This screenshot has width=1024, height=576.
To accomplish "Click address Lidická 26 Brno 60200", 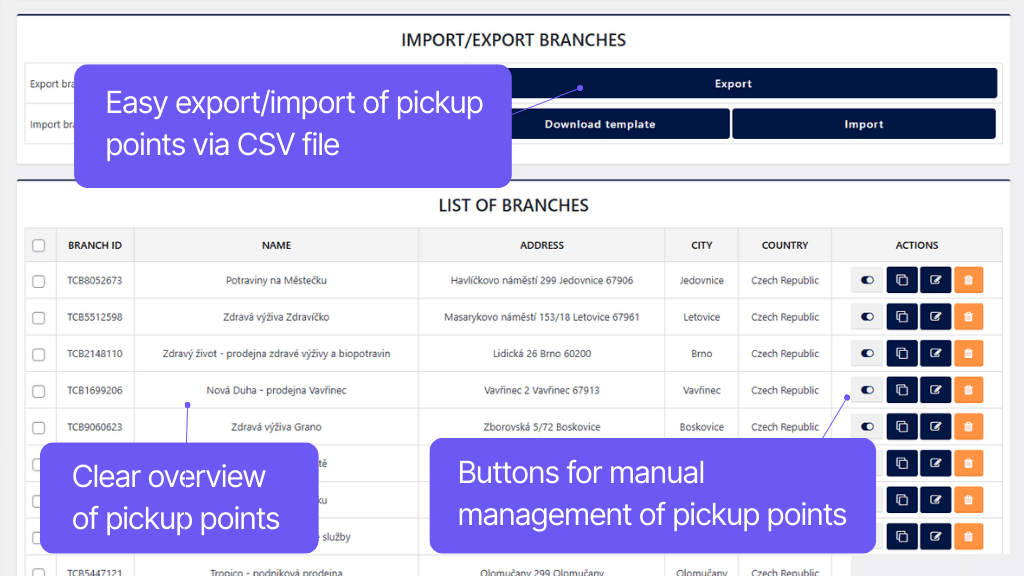I will (x=541, y=353).
